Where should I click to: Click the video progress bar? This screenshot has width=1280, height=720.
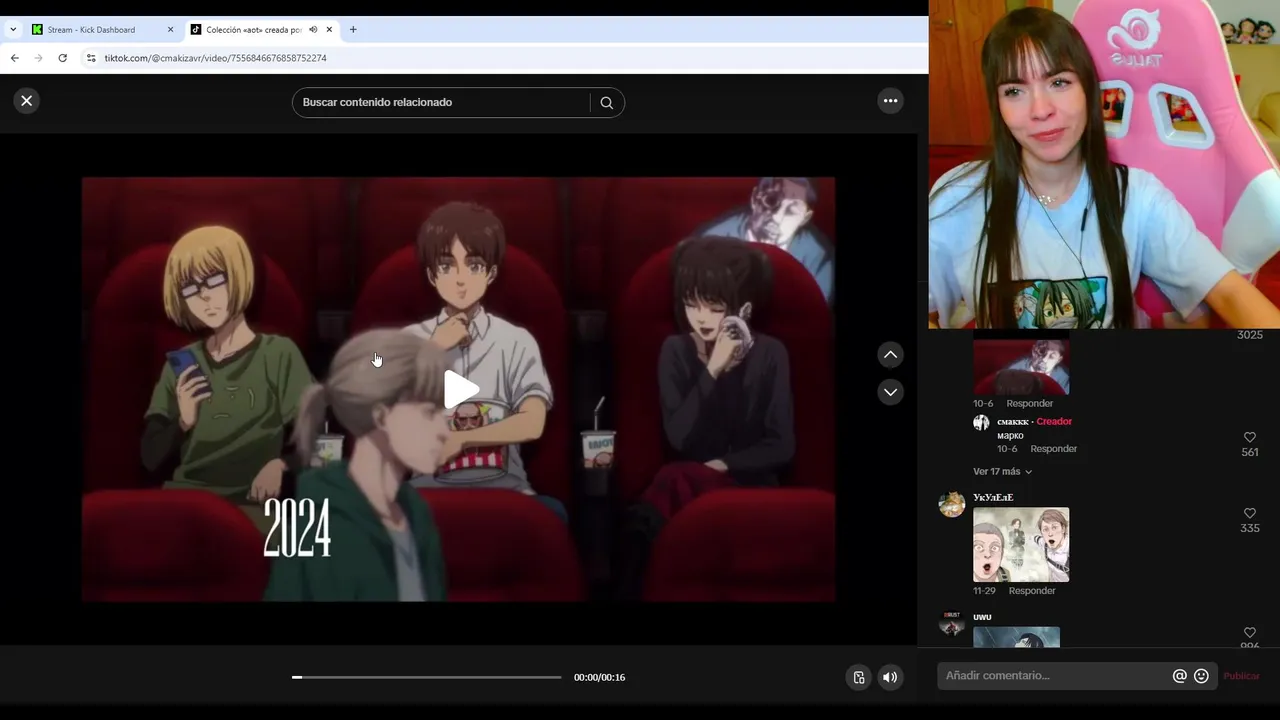[427, 677]
